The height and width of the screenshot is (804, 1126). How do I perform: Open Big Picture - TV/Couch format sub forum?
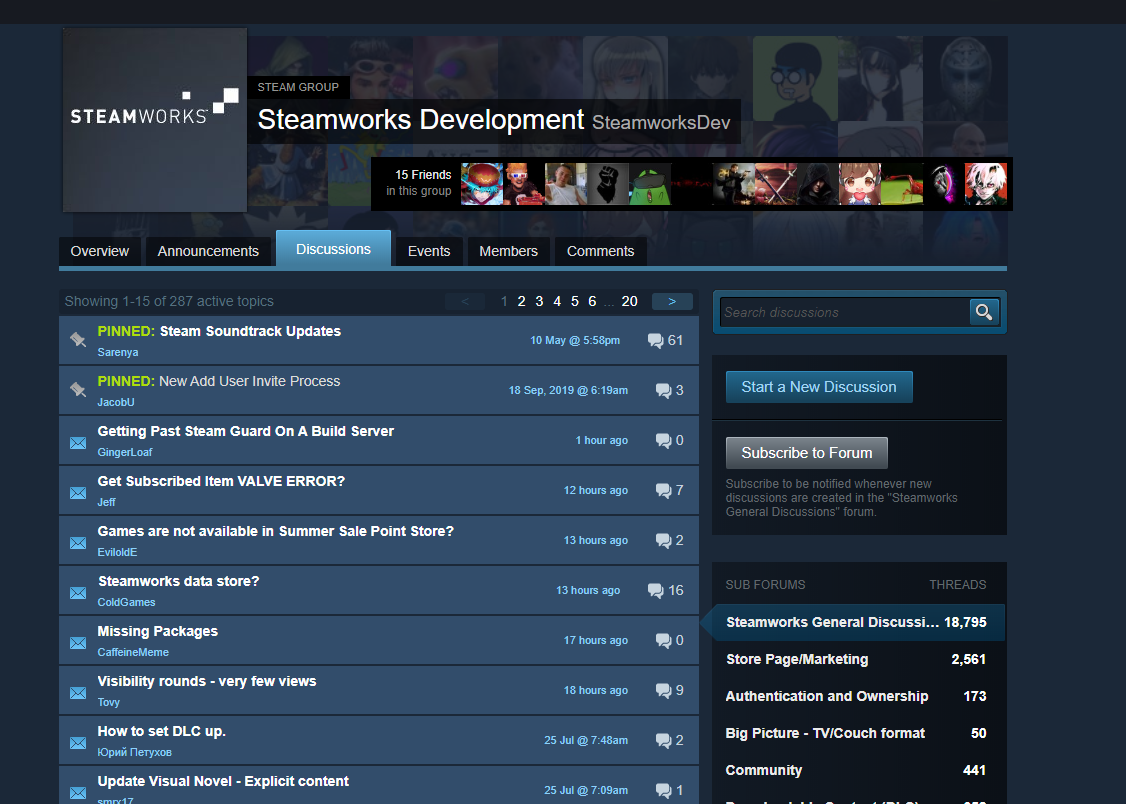856,733
